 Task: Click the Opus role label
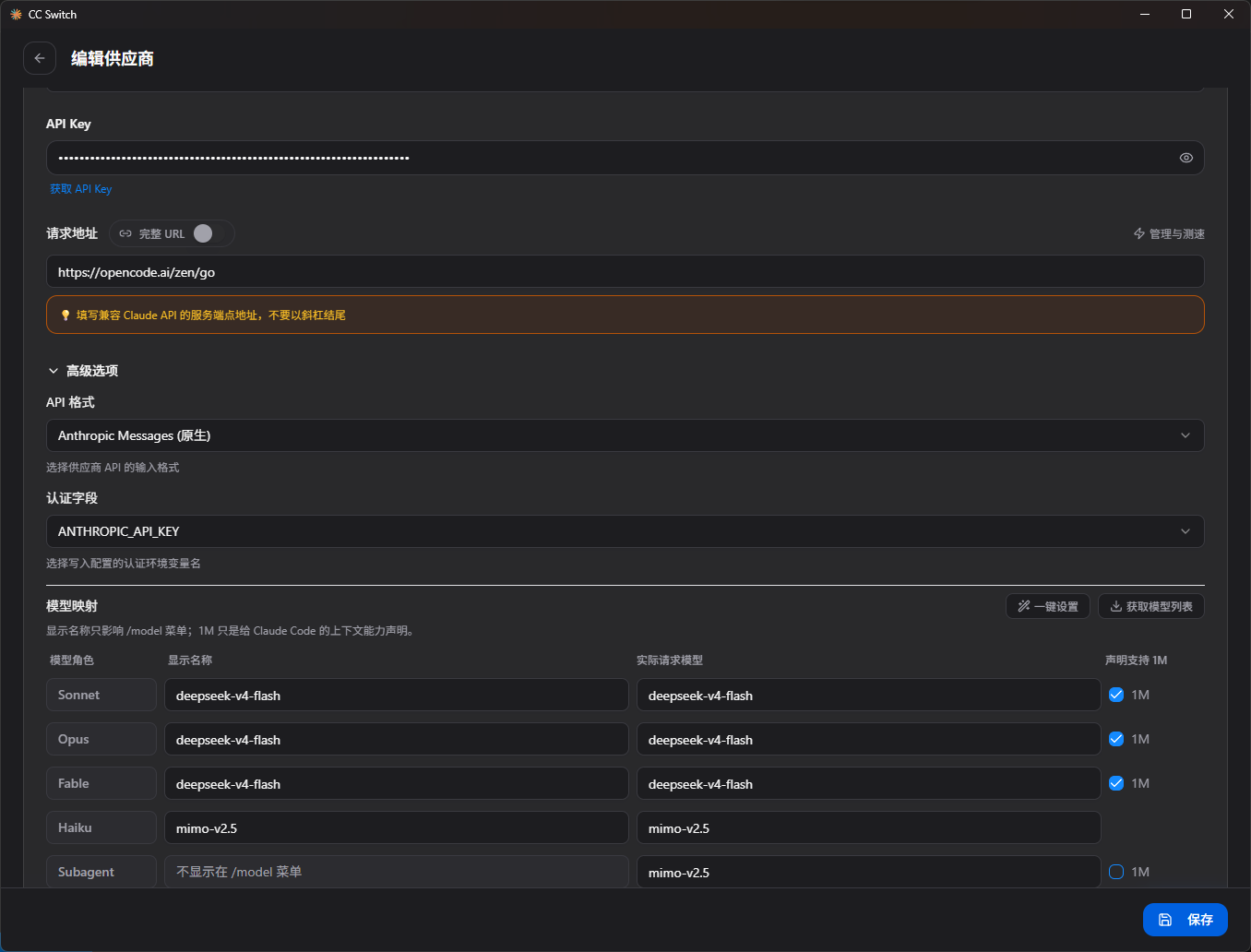(x=101, y=739)
